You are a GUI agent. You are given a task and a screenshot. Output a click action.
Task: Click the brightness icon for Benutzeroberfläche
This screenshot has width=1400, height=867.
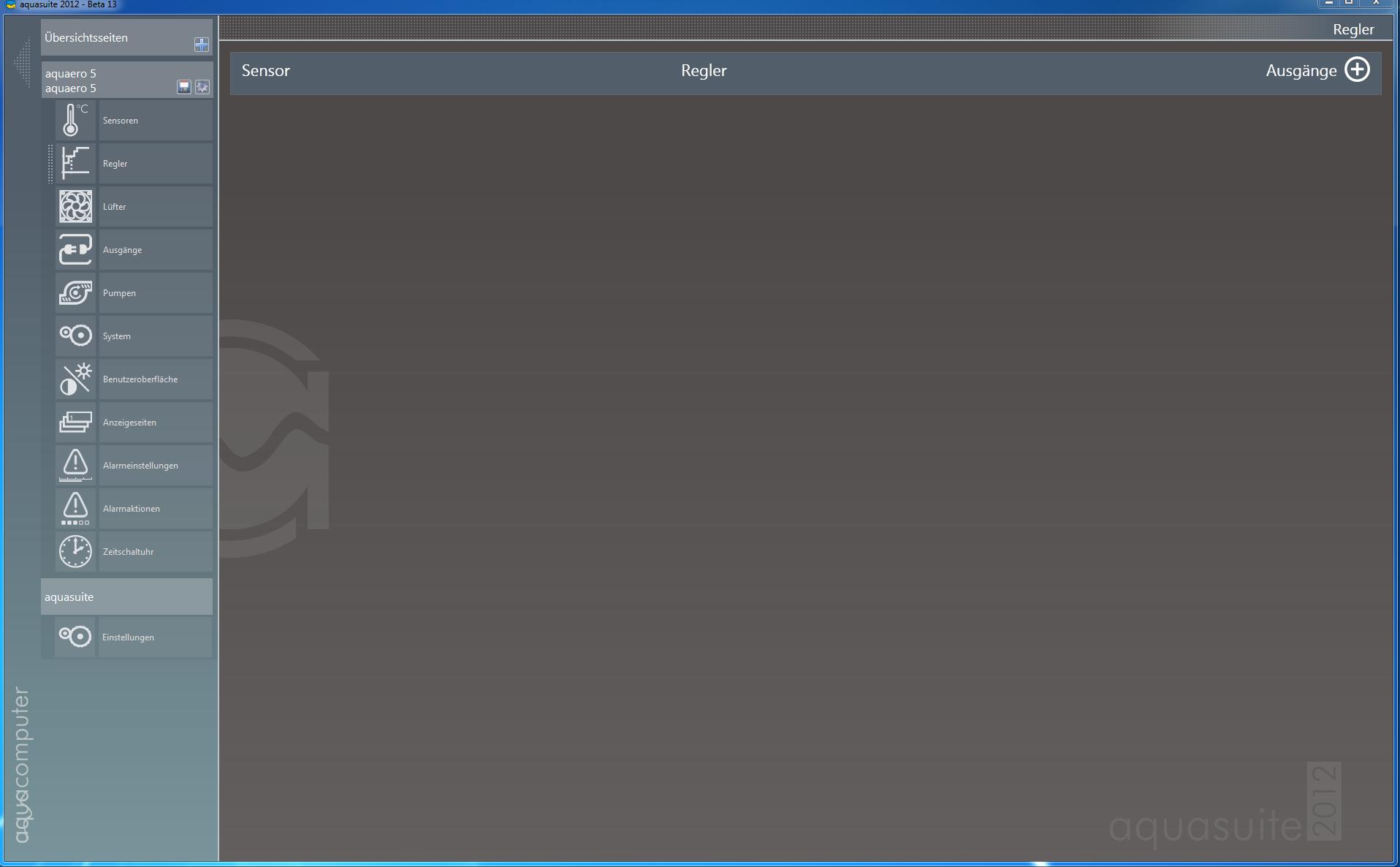click(75, 379)
